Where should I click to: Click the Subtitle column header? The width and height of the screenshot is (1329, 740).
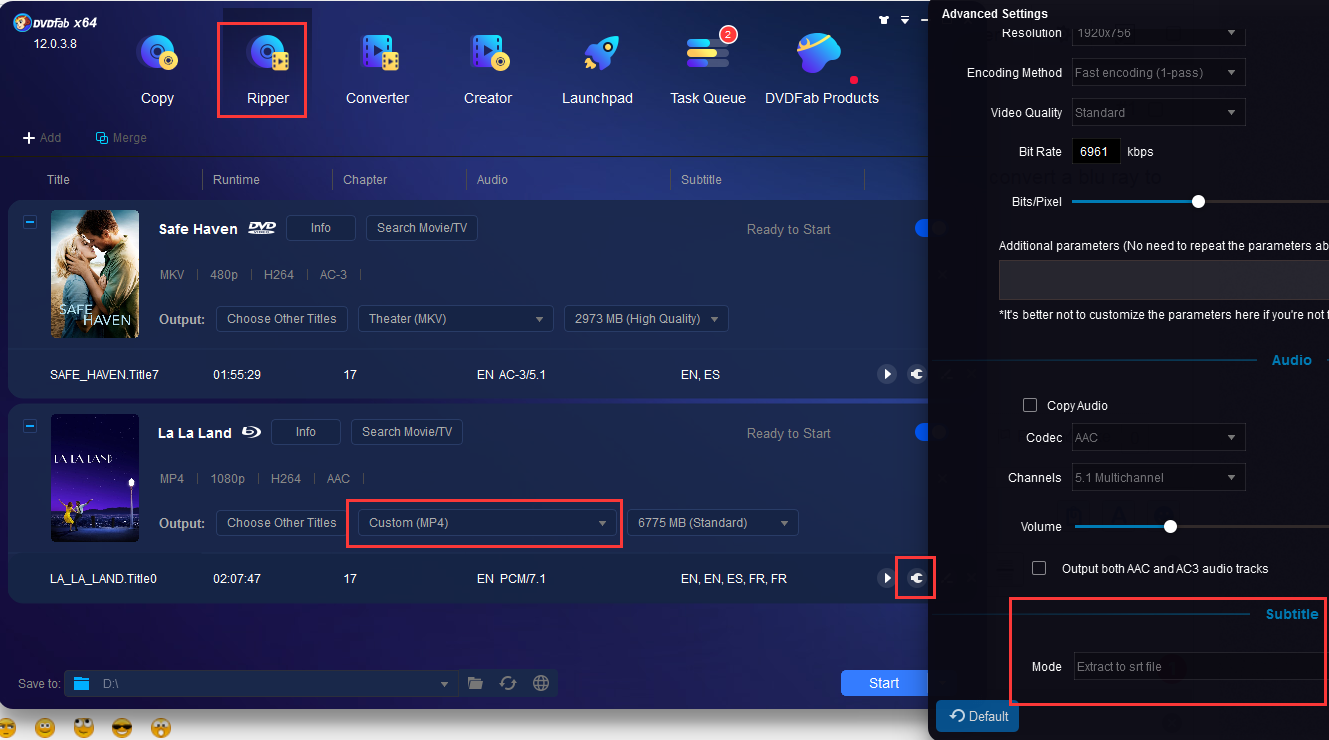pyautogui.click(x=701, y=180)
